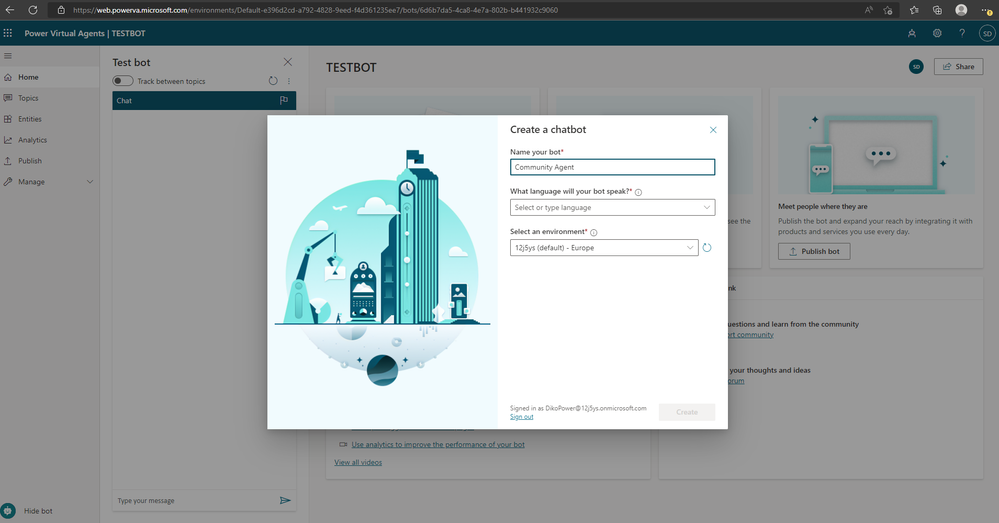Click the Type your message input
This screenshot has height=523, width=999.
click(196, 501)
